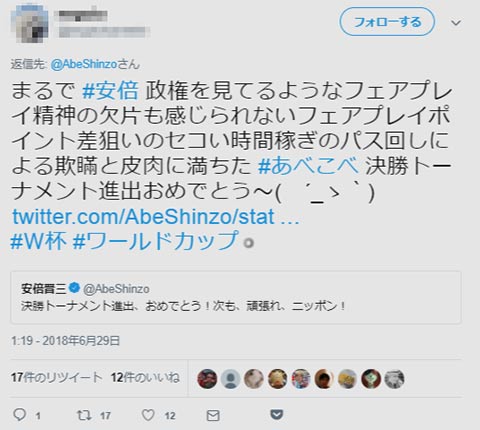View the 12件のいいね list
Image resolution: width=480 pixels, height=430 pixels.
(x=145, y=378)
